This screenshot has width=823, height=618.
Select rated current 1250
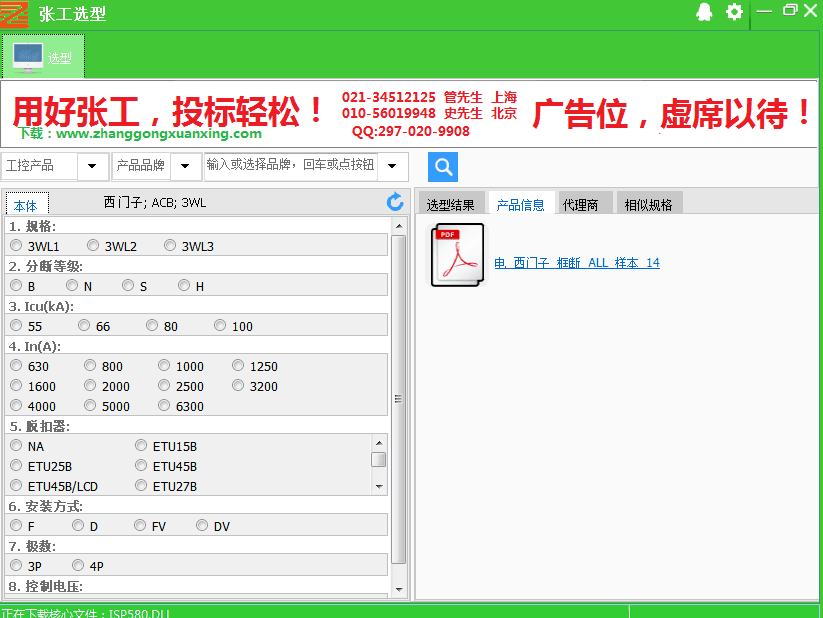point(238,365)
